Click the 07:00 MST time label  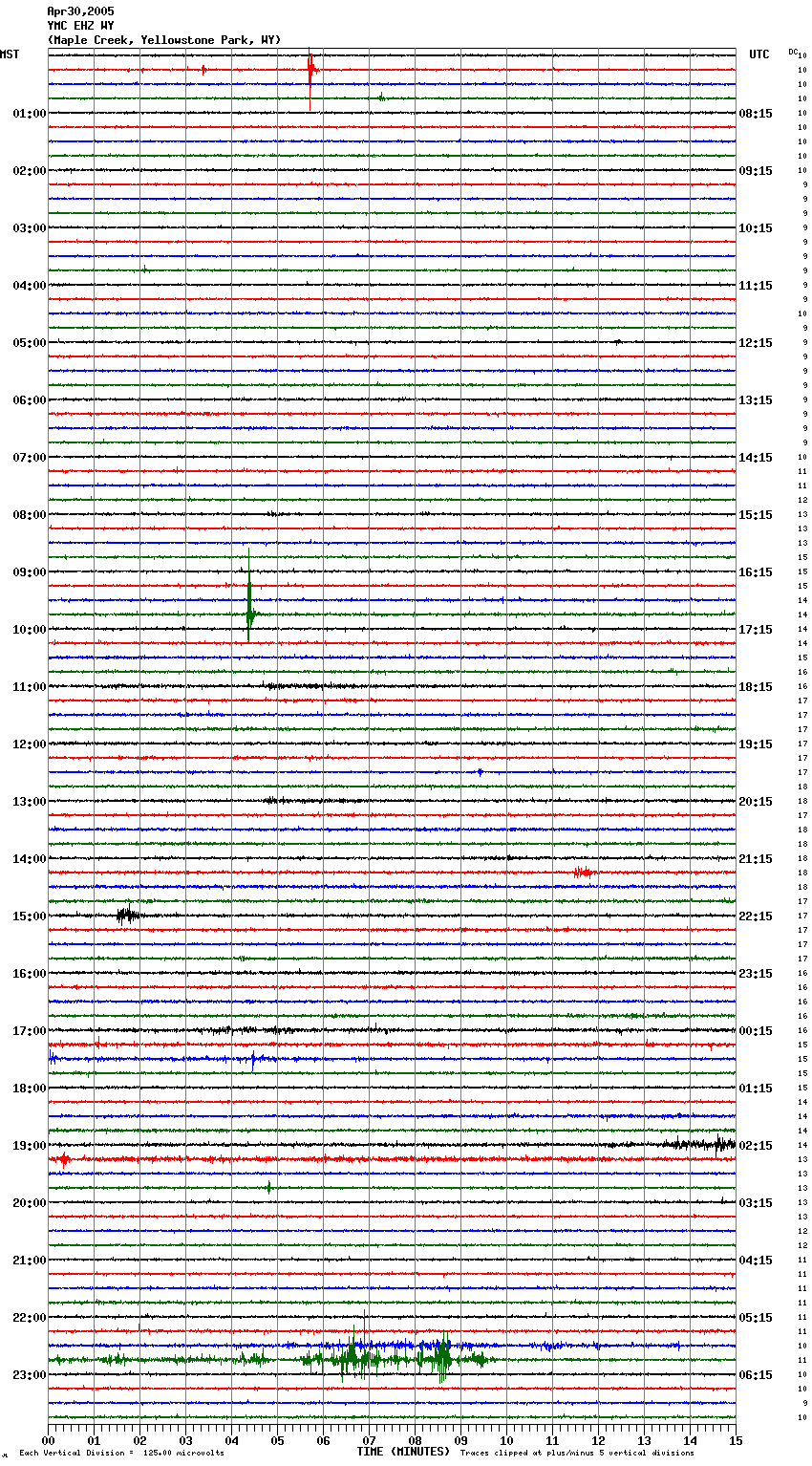[x=30, y=458]
